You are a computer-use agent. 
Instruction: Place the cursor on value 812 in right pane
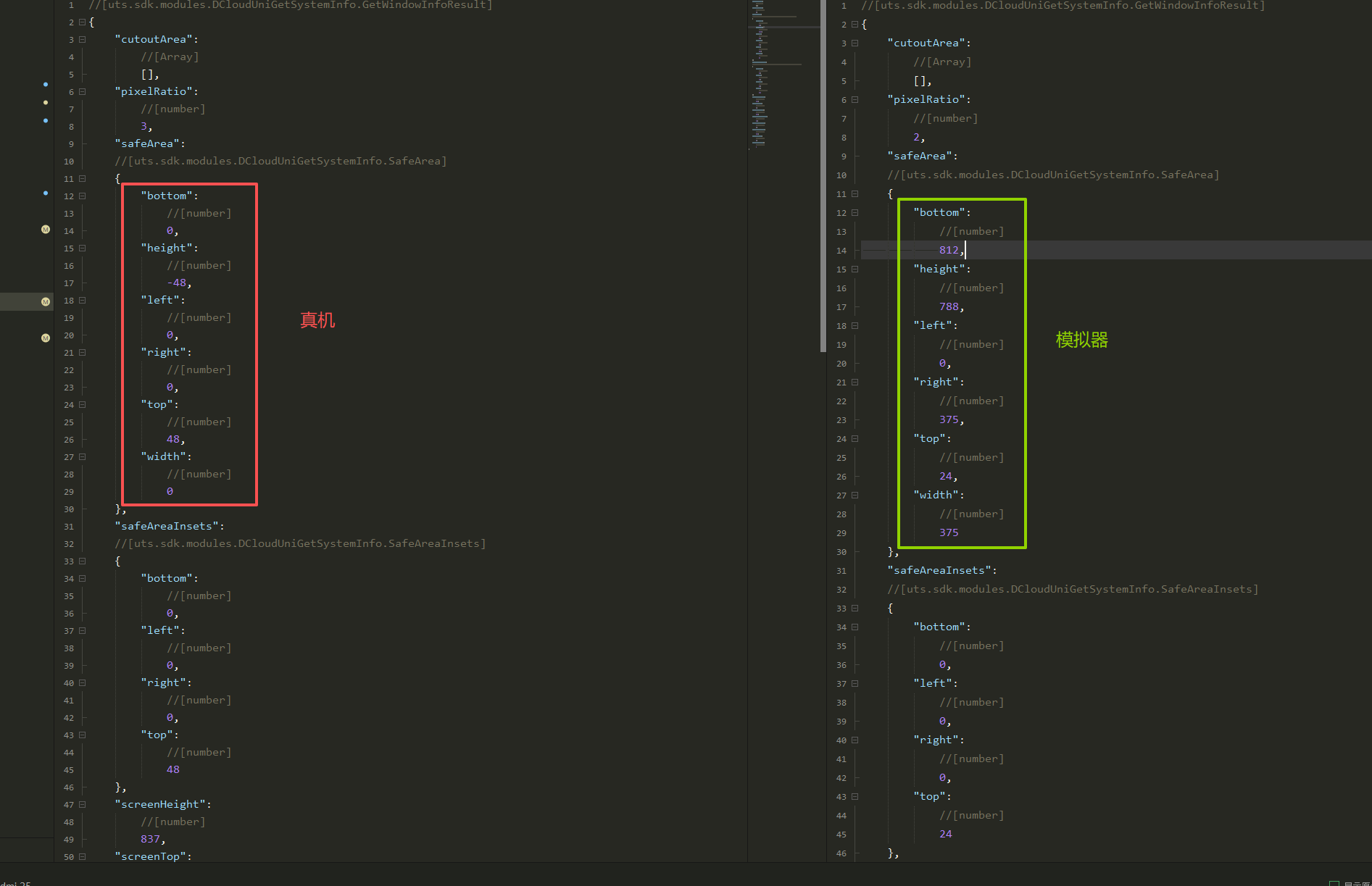pos(949,250)
